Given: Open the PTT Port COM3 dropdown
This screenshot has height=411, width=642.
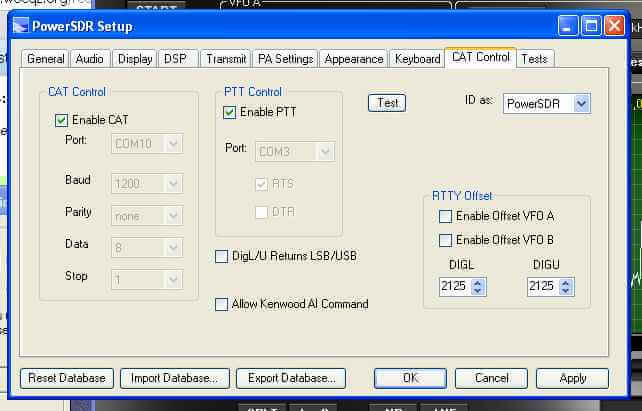Looking at the screenshot, I should (x=295, y=151).
